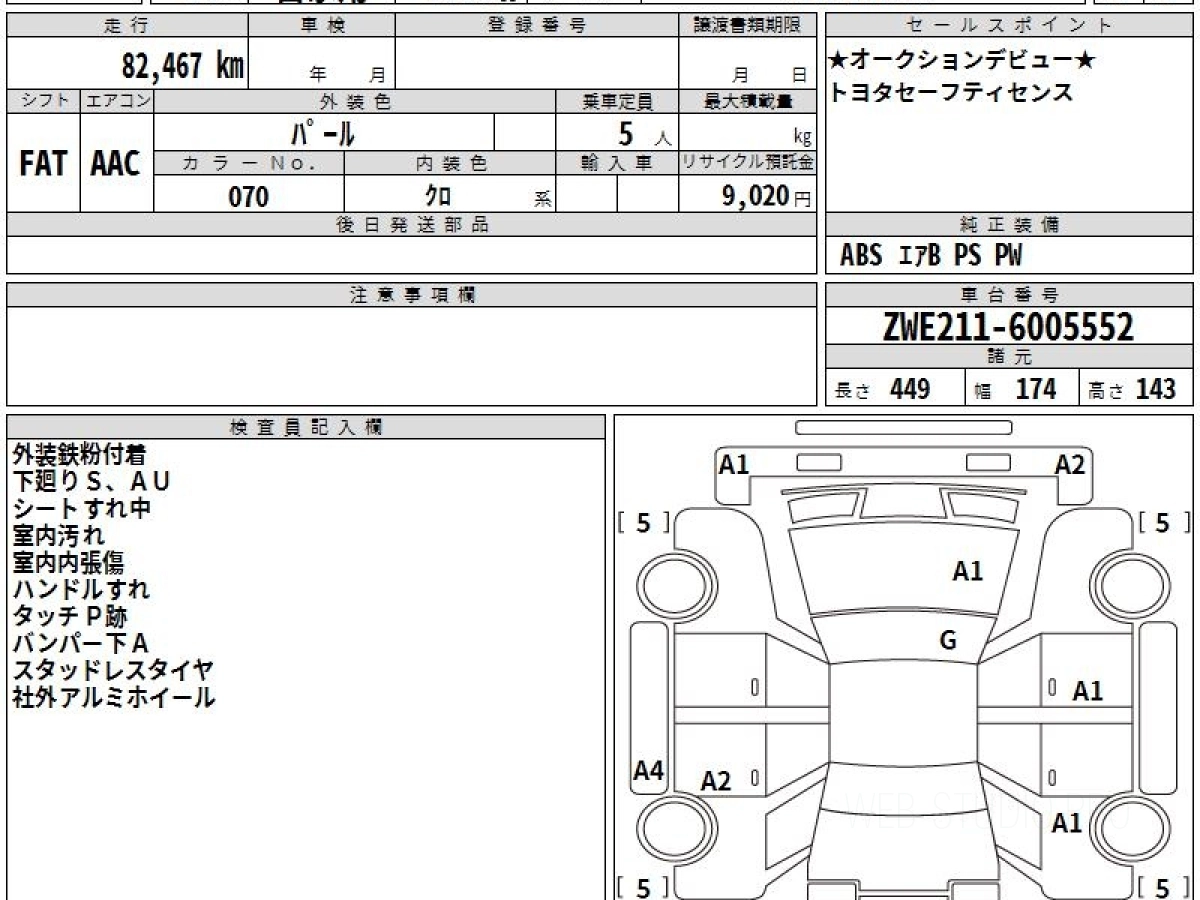Select the トヨタセーフティセンス line
Image resolution: width=1200 pixels, height=900 pixels.
coord(950,93)
